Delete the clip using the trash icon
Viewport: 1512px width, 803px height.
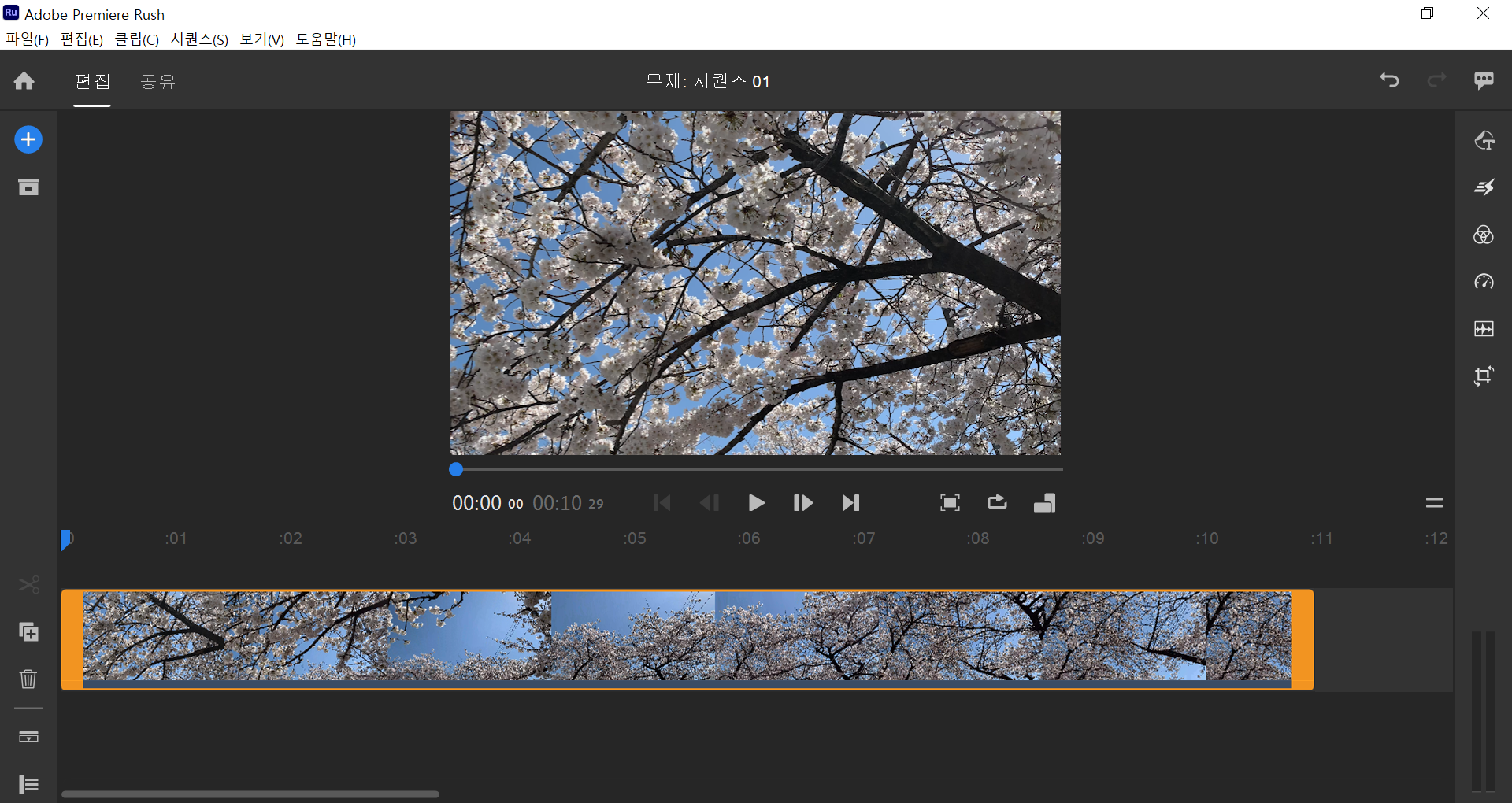(28, 679)
